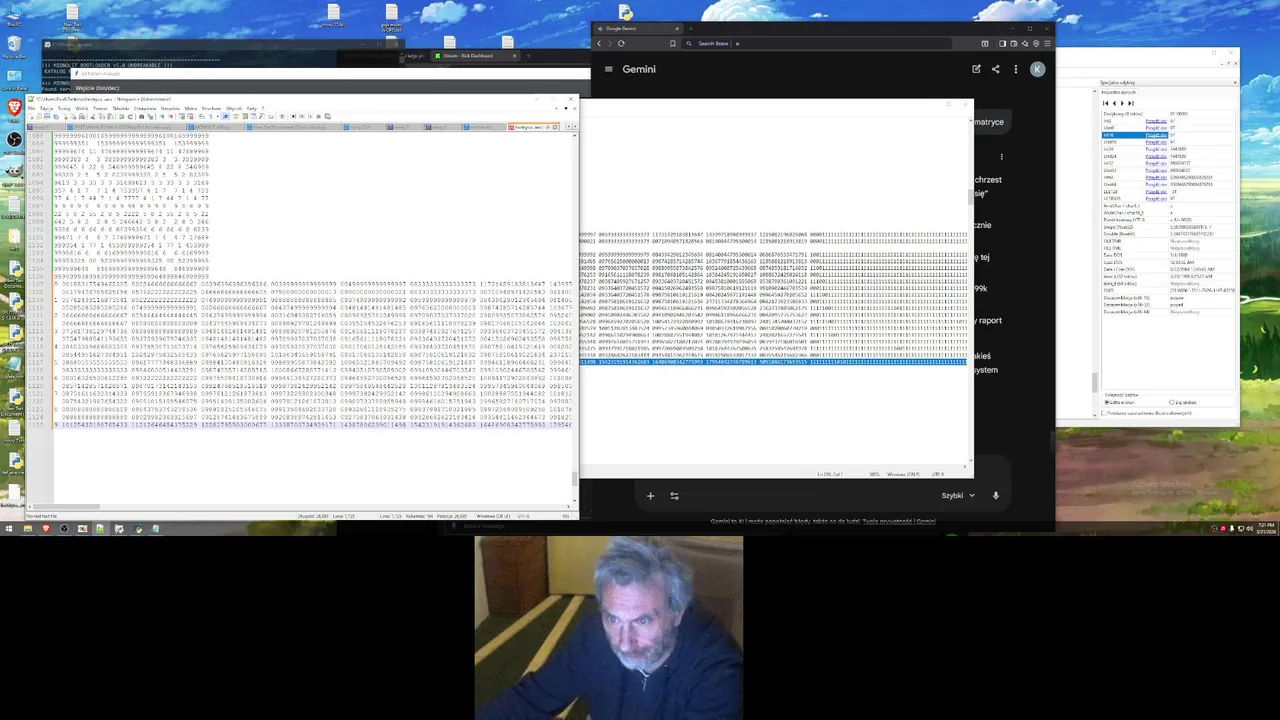Select the Big endian radio button
The width and height of the screenshot is (1280, 720).
1172,402
